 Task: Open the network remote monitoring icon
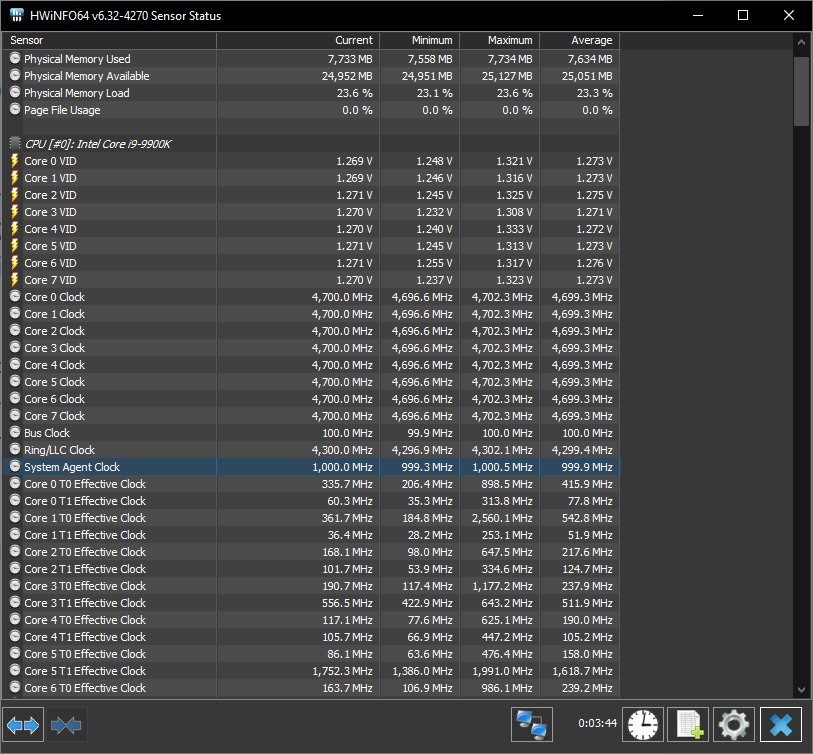pyautogui.click(x=531, y=724)
